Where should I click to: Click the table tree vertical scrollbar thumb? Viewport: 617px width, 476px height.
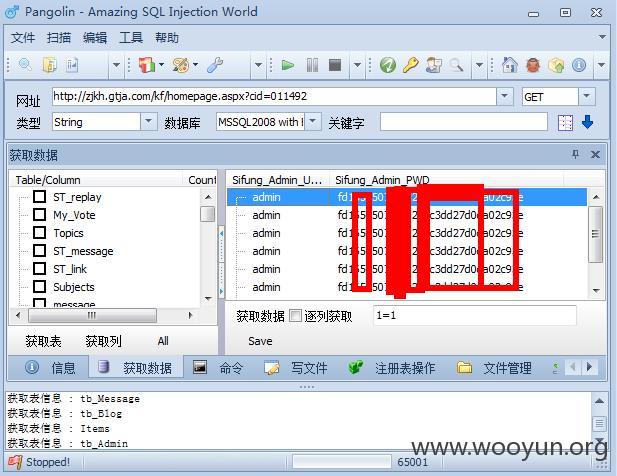[208, 214]
